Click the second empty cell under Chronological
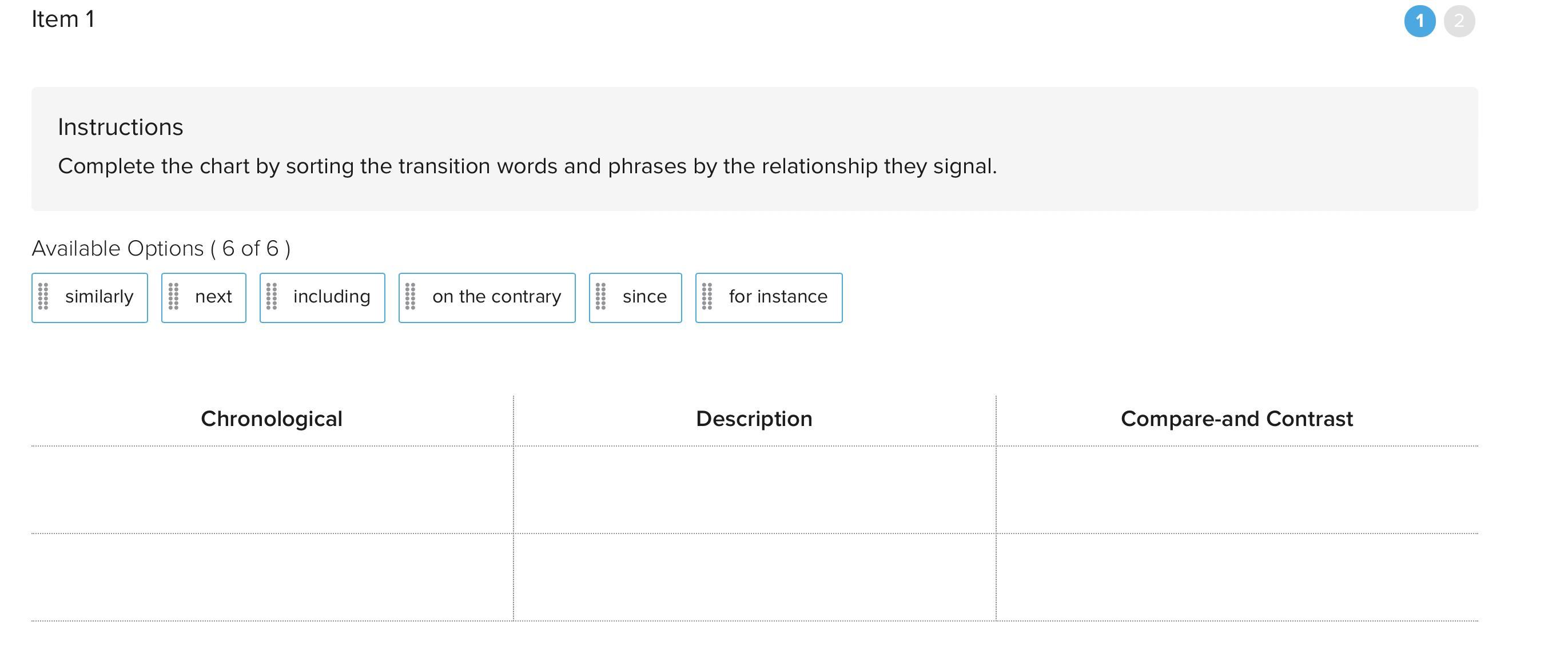This screenshot has width=1568, height=653. (x=272, y=578)
